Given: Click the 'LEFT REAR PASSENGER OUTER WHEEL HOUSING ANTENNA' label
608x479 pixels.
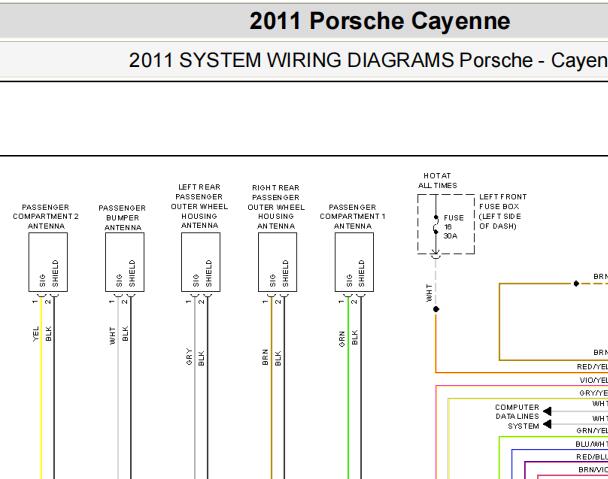Looking at the screenshot, I should pos(199,206).
